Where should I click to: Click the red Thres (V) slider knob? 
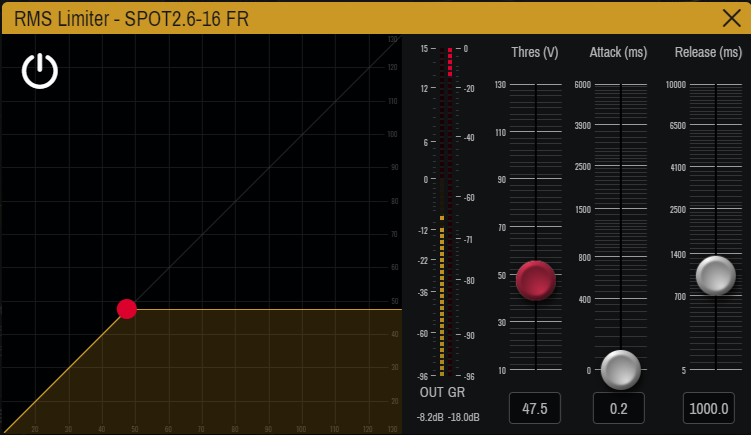pos(535,280)
